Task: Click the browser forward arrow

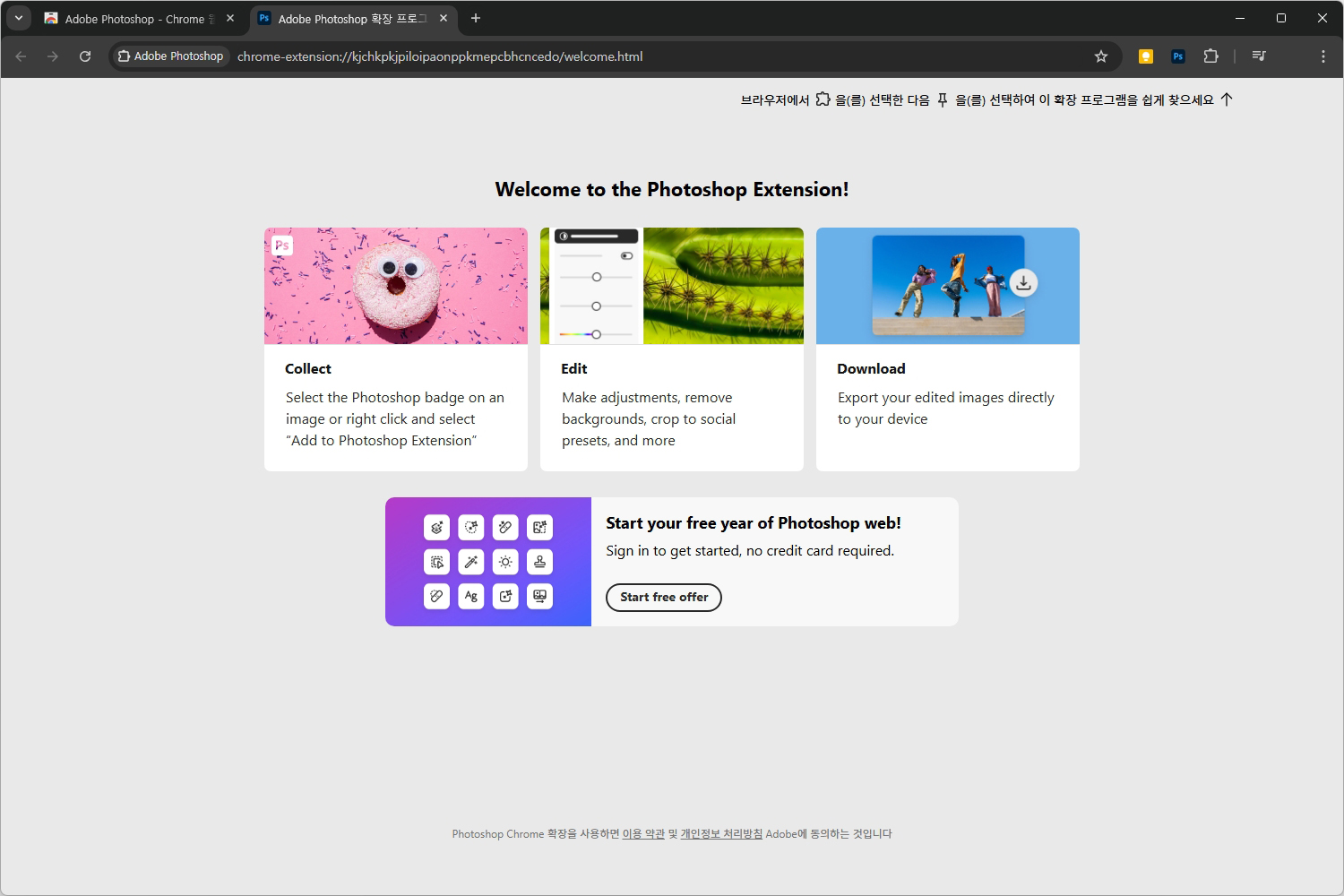Action: tap(53, 56)
